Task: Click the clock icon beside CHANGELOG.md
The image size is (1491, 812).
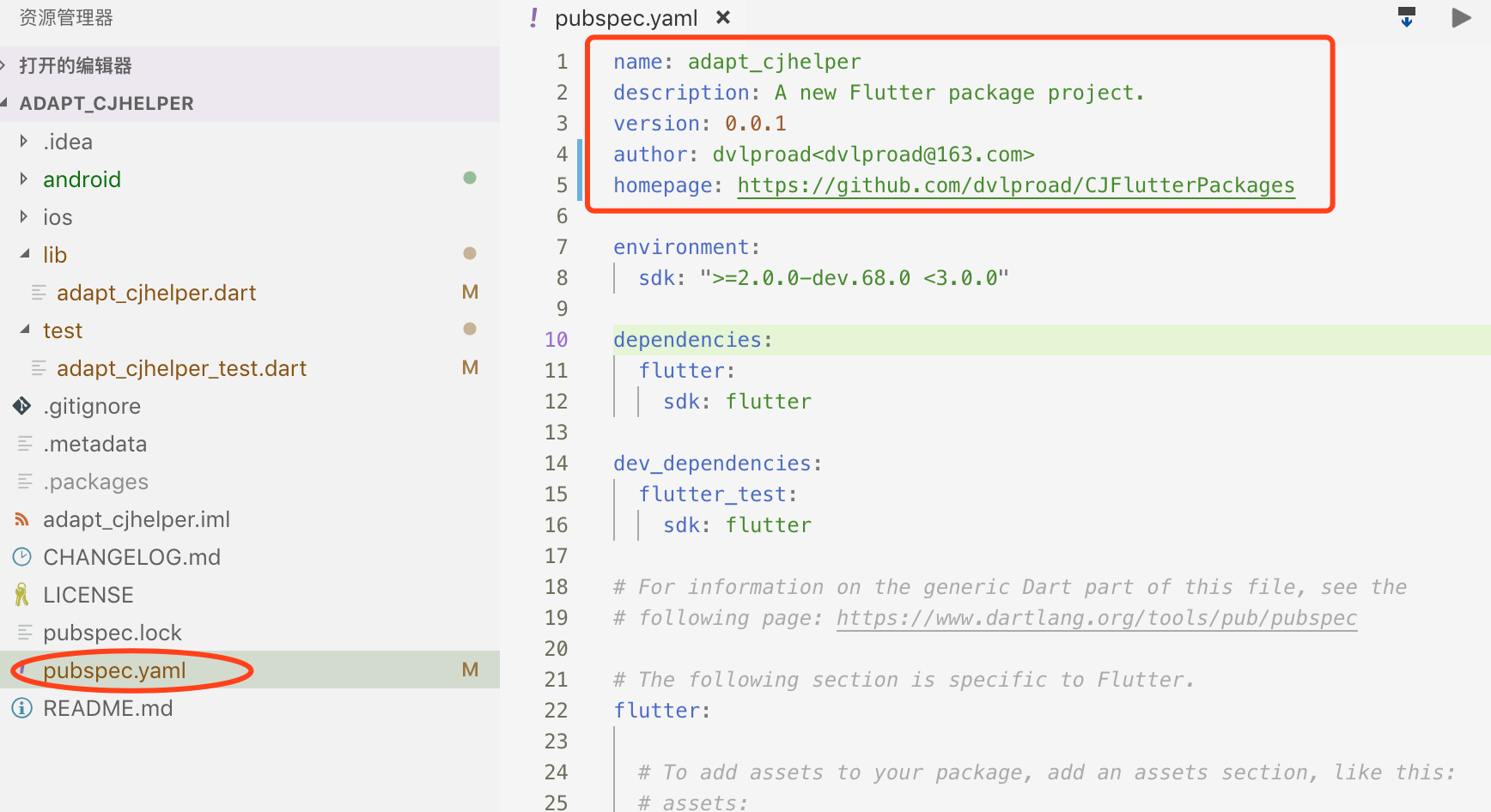Action: (22, 557)
